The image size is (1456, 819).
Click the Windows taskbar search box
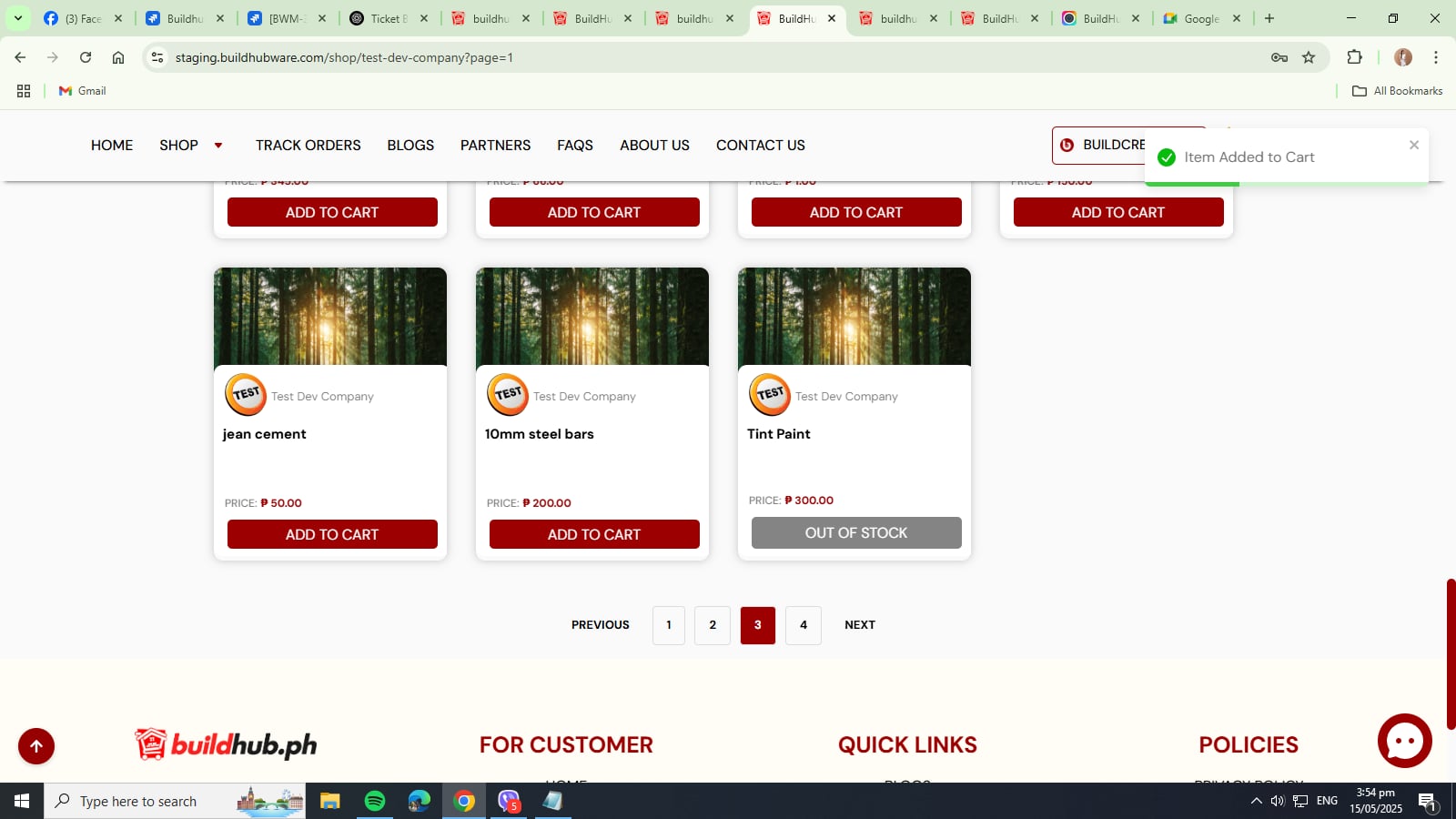[175, 801]
